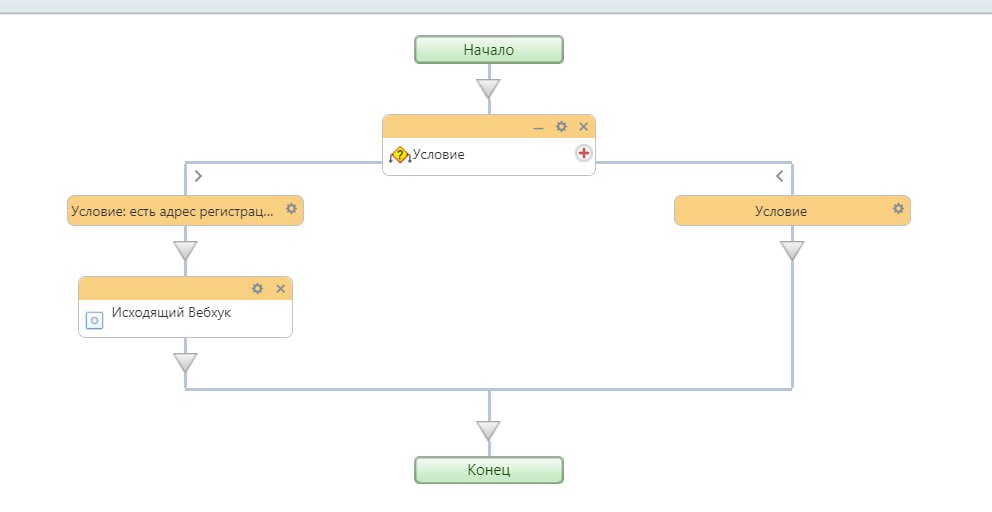Click the yellow question-mark condition icon
Viewport: 992px width, 512px height.
[x=400, y=155]
